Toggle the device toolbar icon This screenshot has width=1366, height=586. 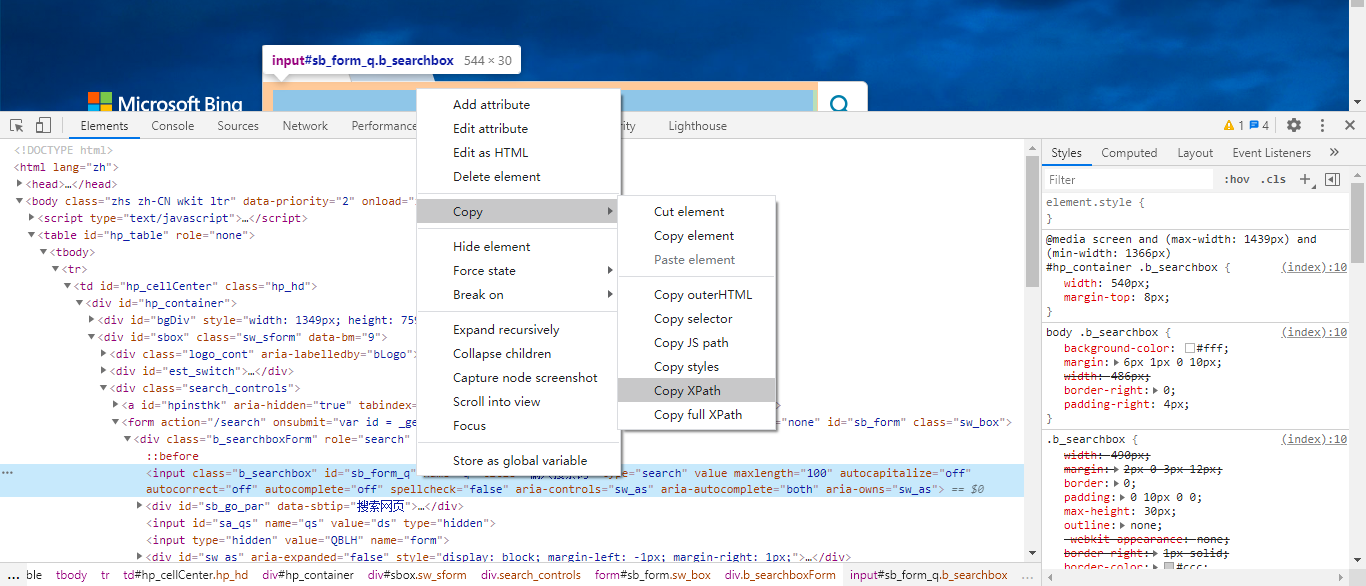43,126
